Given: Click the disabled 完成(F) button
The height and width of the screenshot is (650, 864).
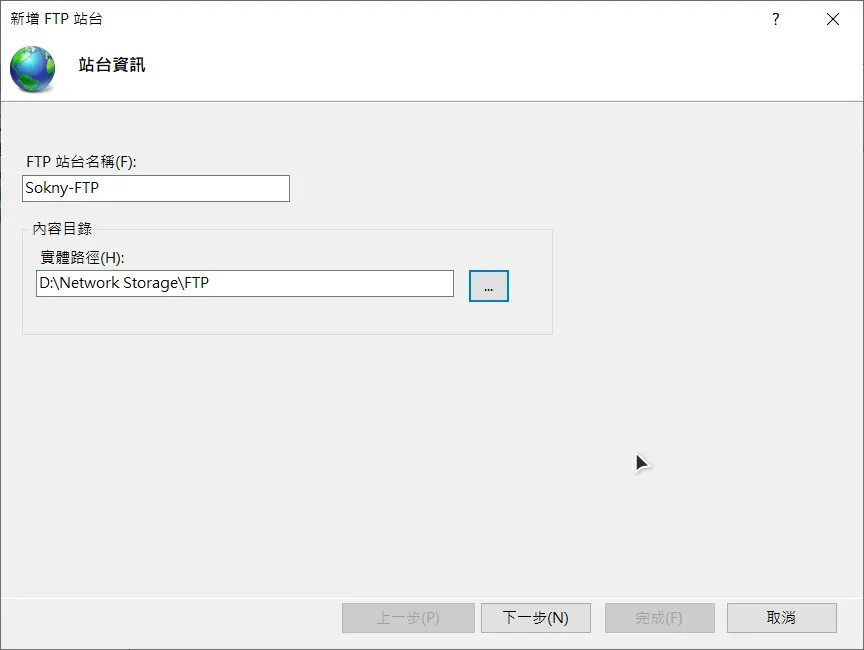Looking at the screenshot, I should (659, 618).
